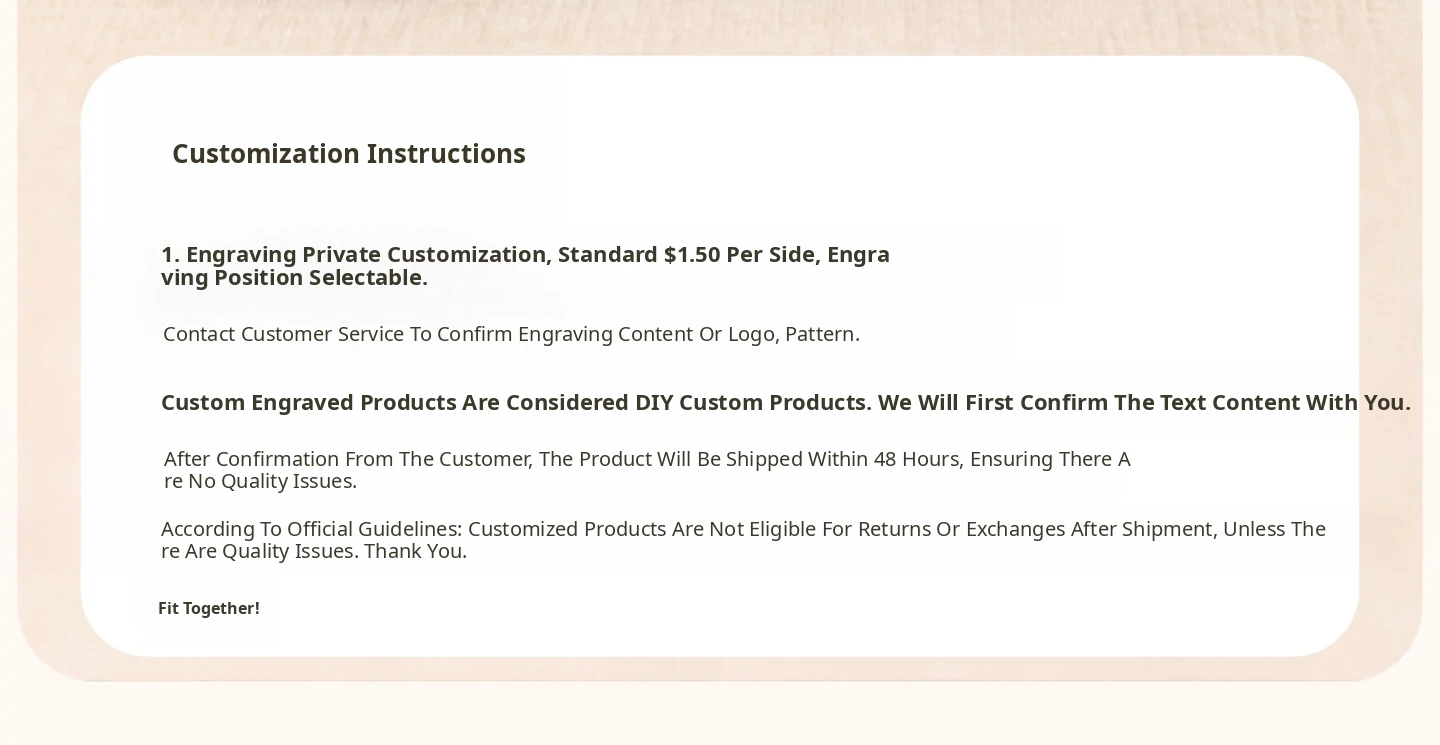Click "After Confirmation From The Customer" text
The height and width of the screenshot is (745, 1440).
[348, 459]
